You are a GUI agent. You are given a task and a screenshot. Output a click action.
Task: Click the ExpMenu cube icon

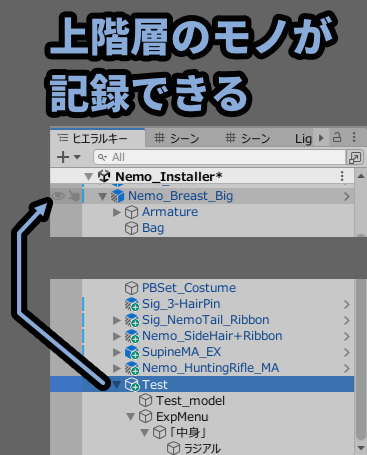(145, 416)
